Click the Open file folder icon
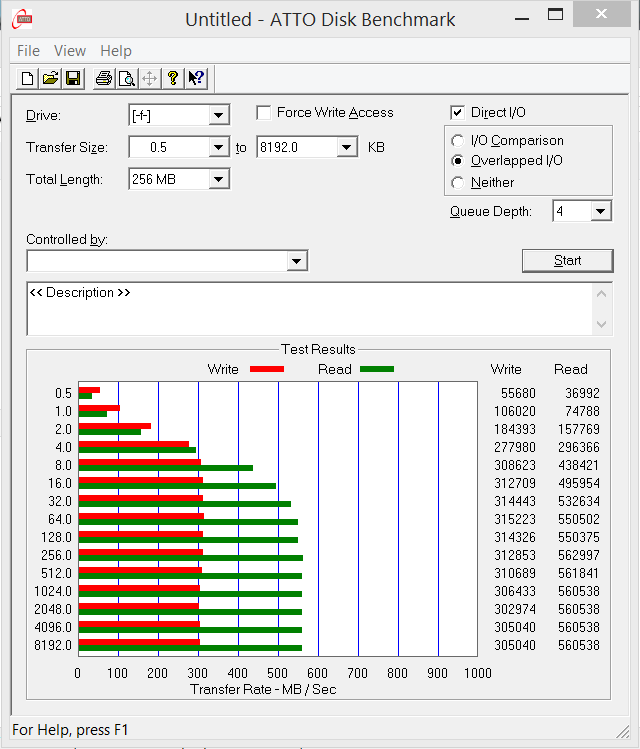The image size is (640, 749). point(50,78)
